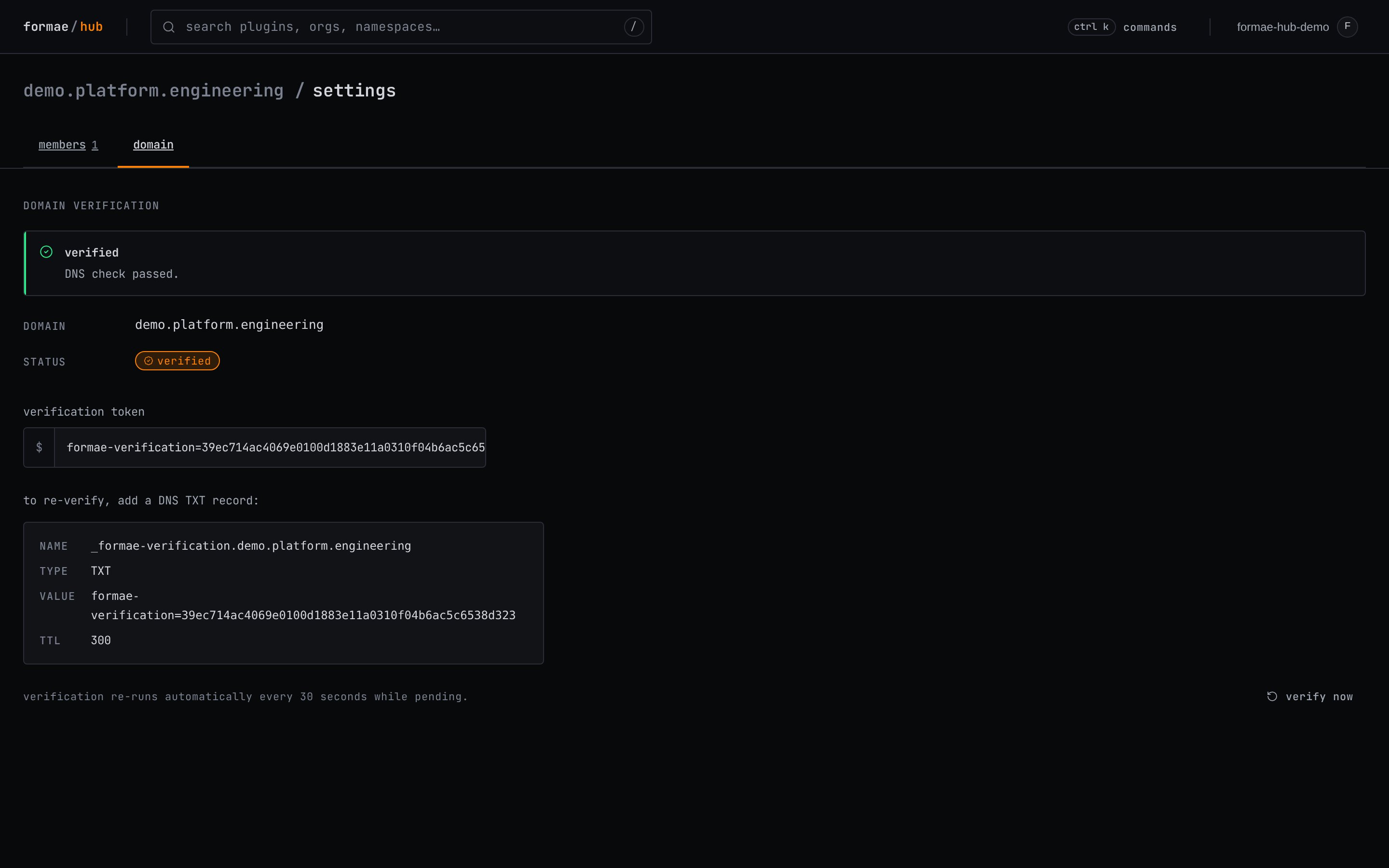1389x868 pixels.
Task: Open the hub link in header
Action: pos(91,27)
